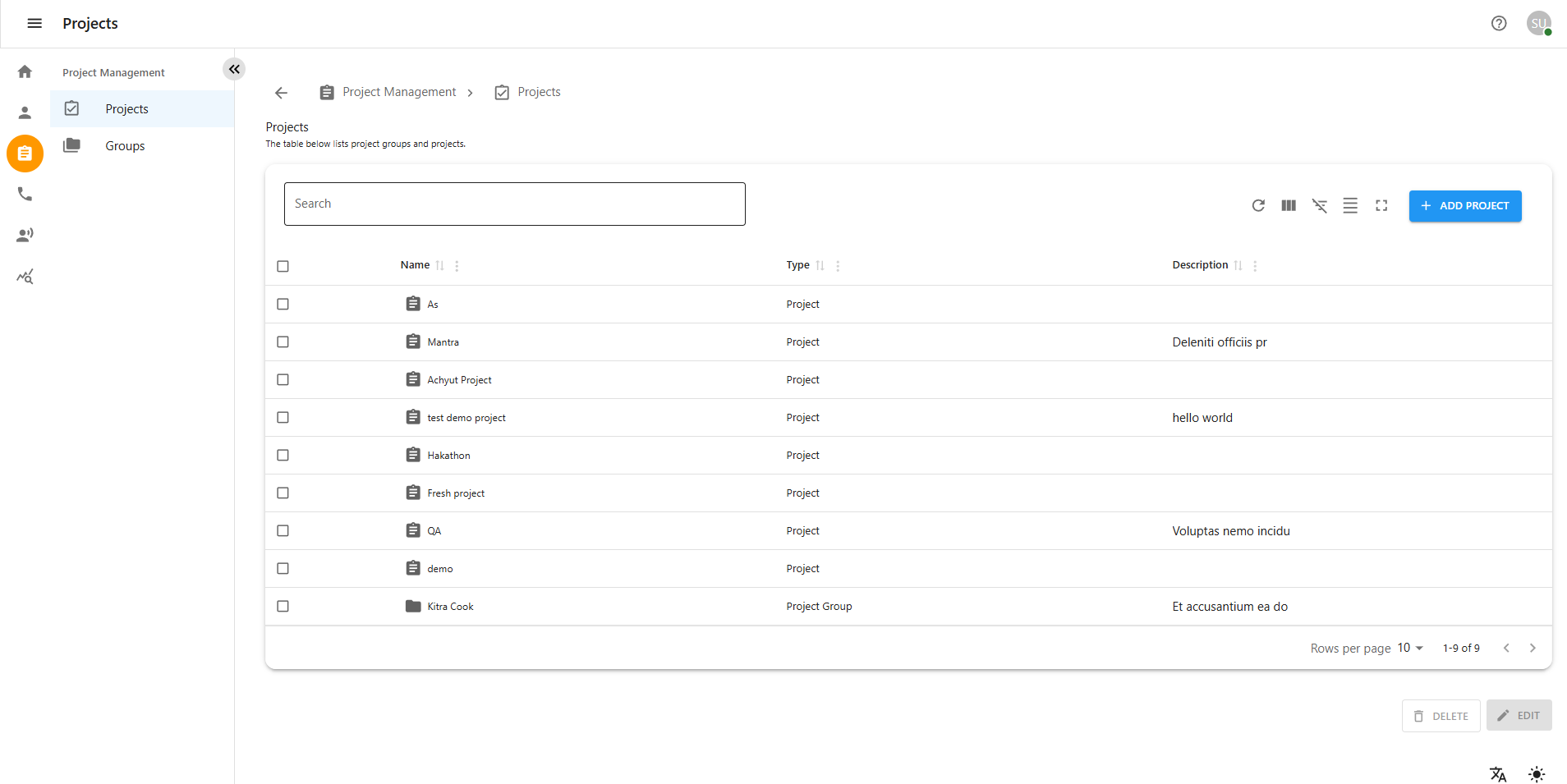The image size is (1567, 784).
Task: Open the help question mark icon
Action: point(1499,23)
